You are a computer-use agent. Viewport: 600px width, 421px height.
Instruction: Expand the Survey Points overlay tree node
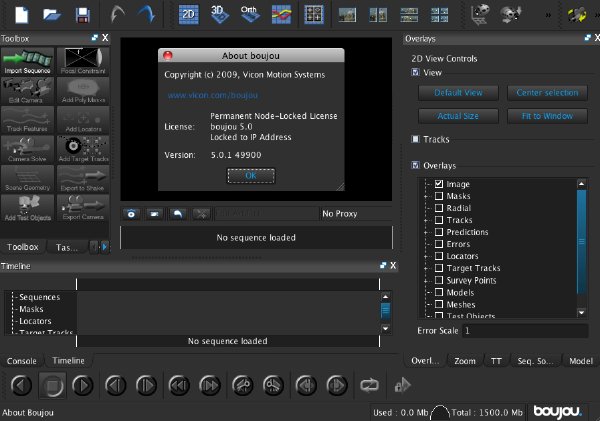point(426,281)
